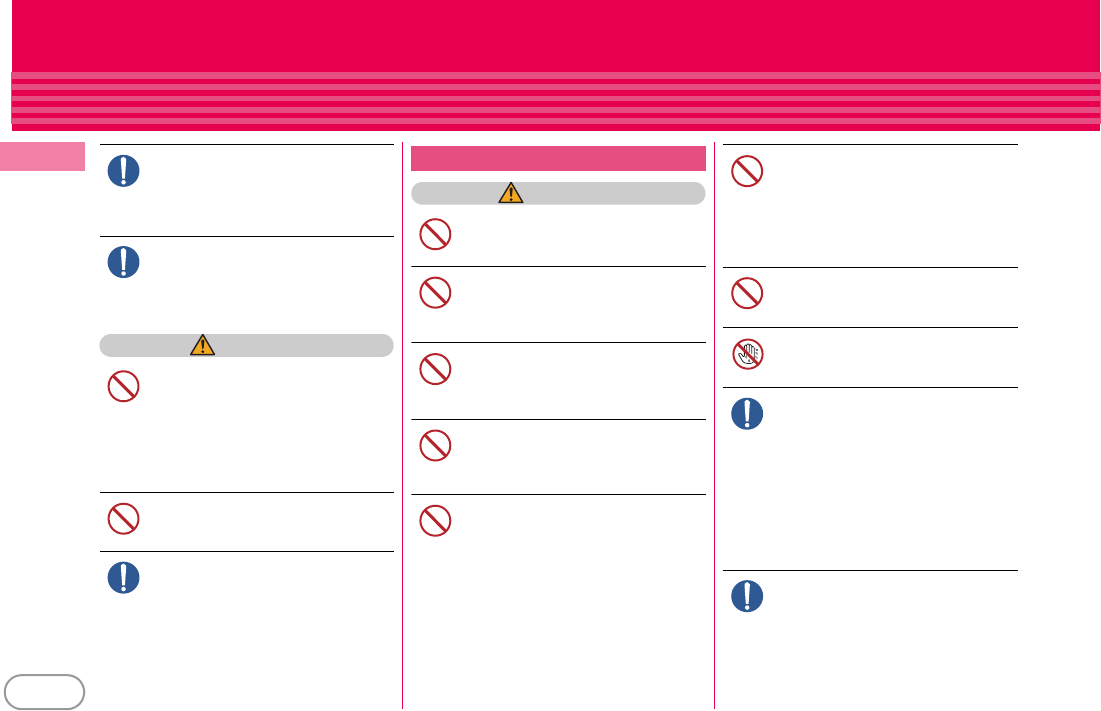Click the lowest prohibition icon in left column
Screen dimensions: 1101x711
point(124,517)
